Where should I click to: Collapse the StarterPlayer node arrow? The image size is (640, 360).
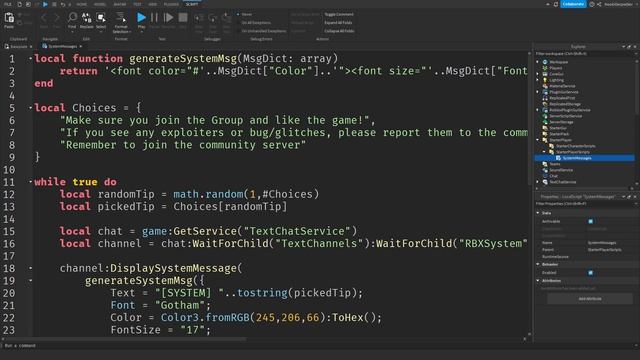pyautogui.click(x=538, y=140)
